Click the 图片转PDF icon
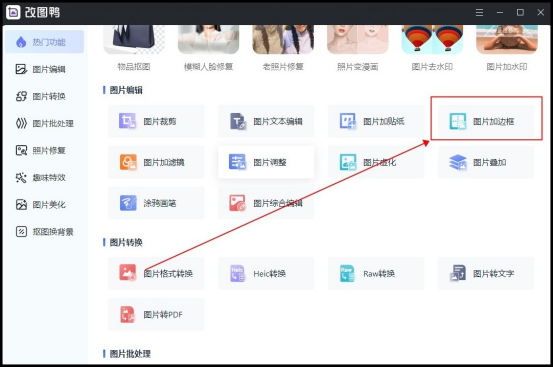 click(127, 314)
